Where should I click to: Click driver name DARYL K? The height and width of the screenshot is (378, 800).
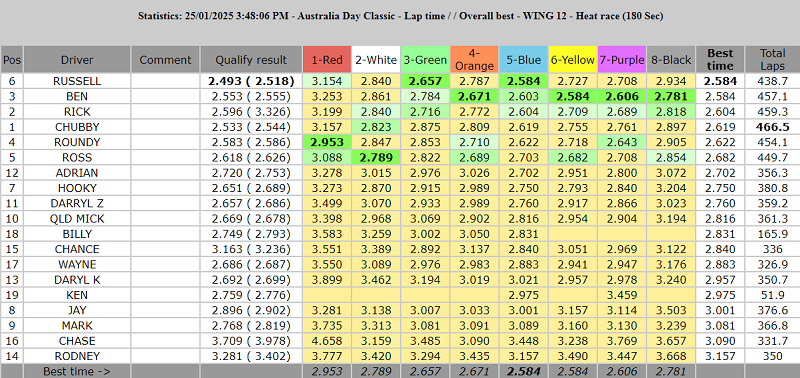tap(77, 280)
